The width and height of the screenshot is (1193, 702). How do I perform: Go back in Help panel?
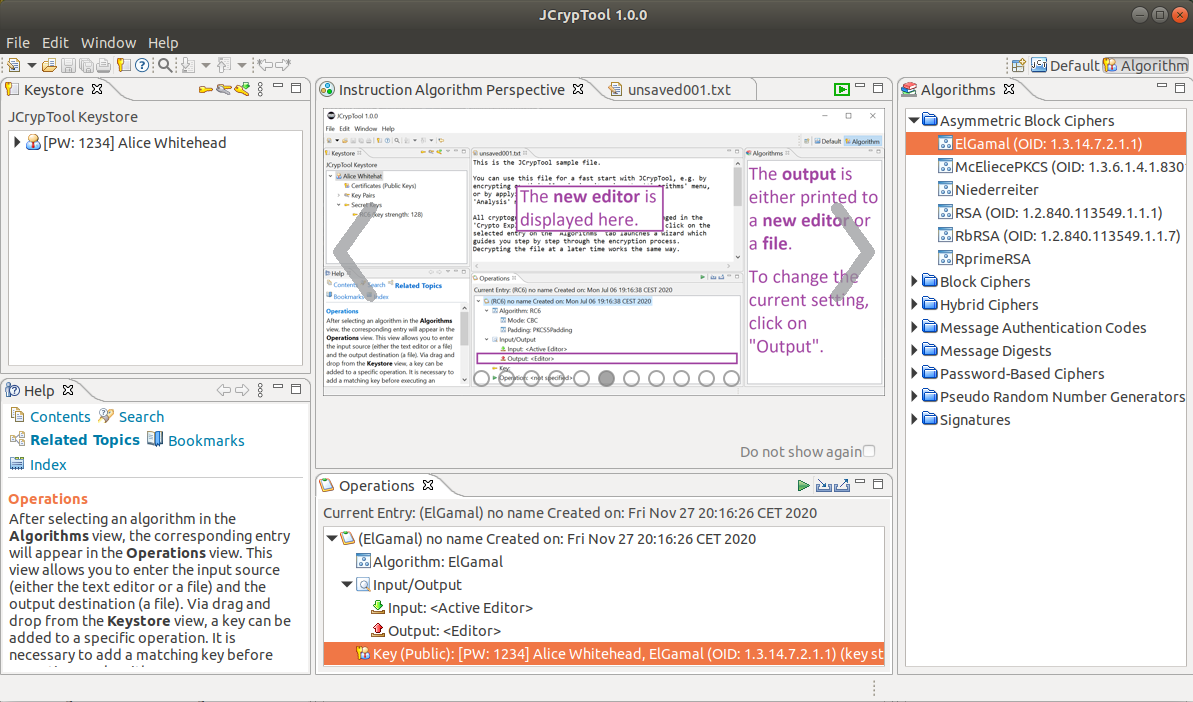point(224,390)
